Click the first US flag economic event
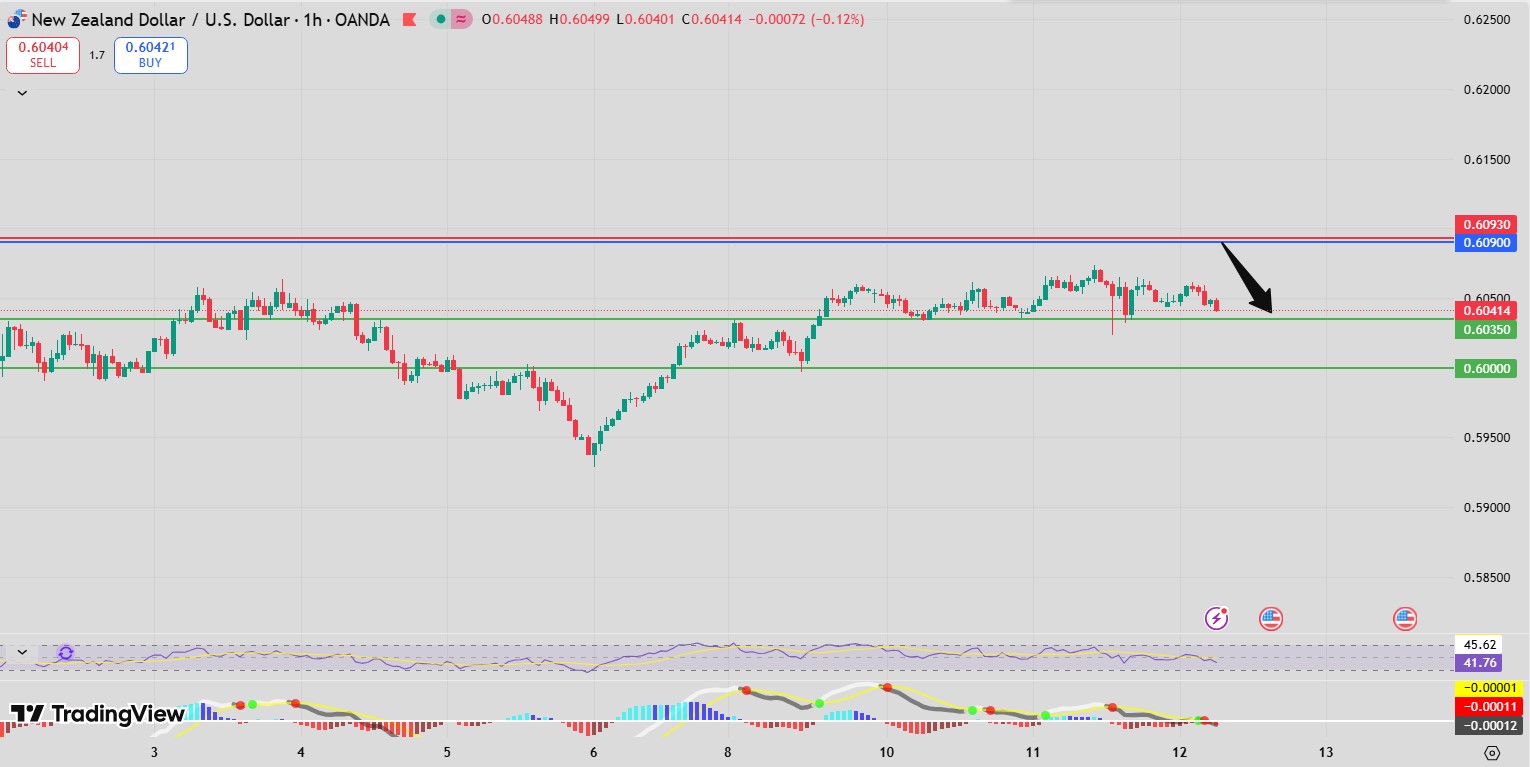This screenshot has height=767, width=1530. (x=1270, y=618)
